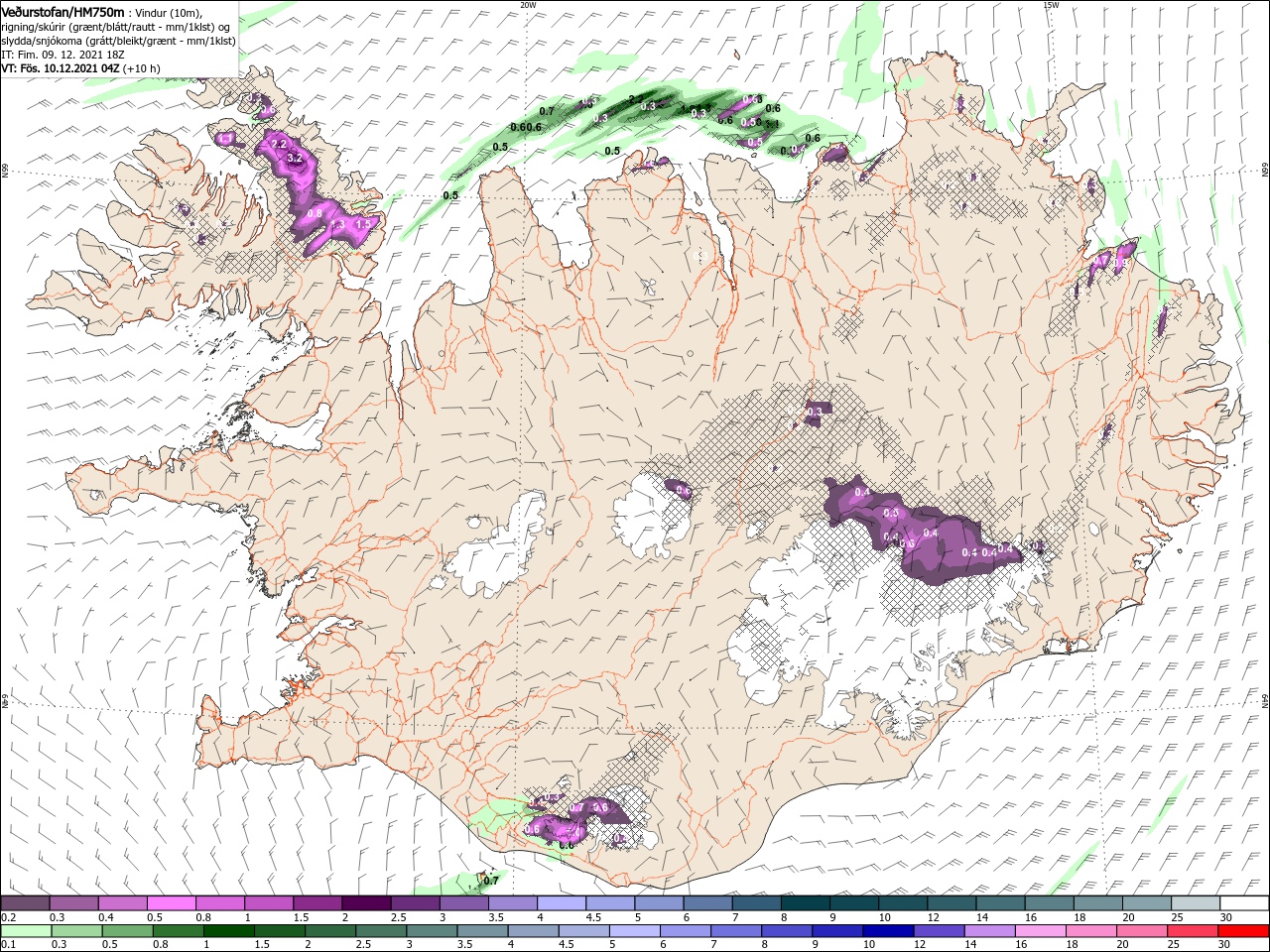Click upper legend swatch between 0.2 and 0.3
The image size is (1270, 952).
(x=25, y=902)
